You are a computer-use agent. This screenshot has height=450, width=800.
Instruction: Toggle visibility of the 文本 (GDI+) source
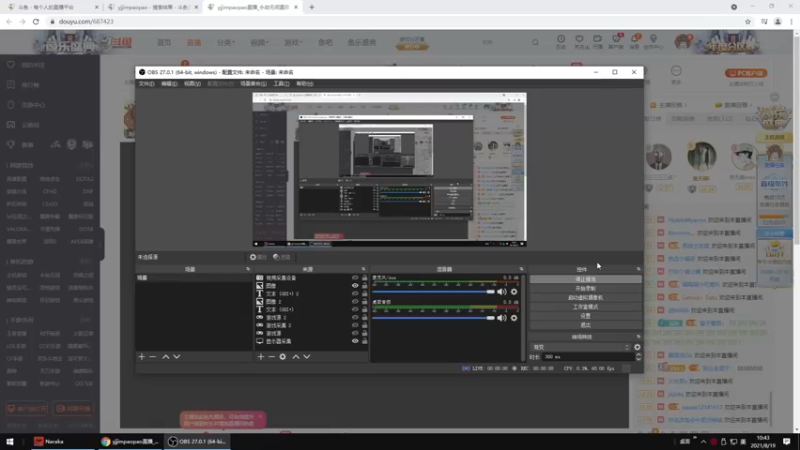click(x=355, y=309)
